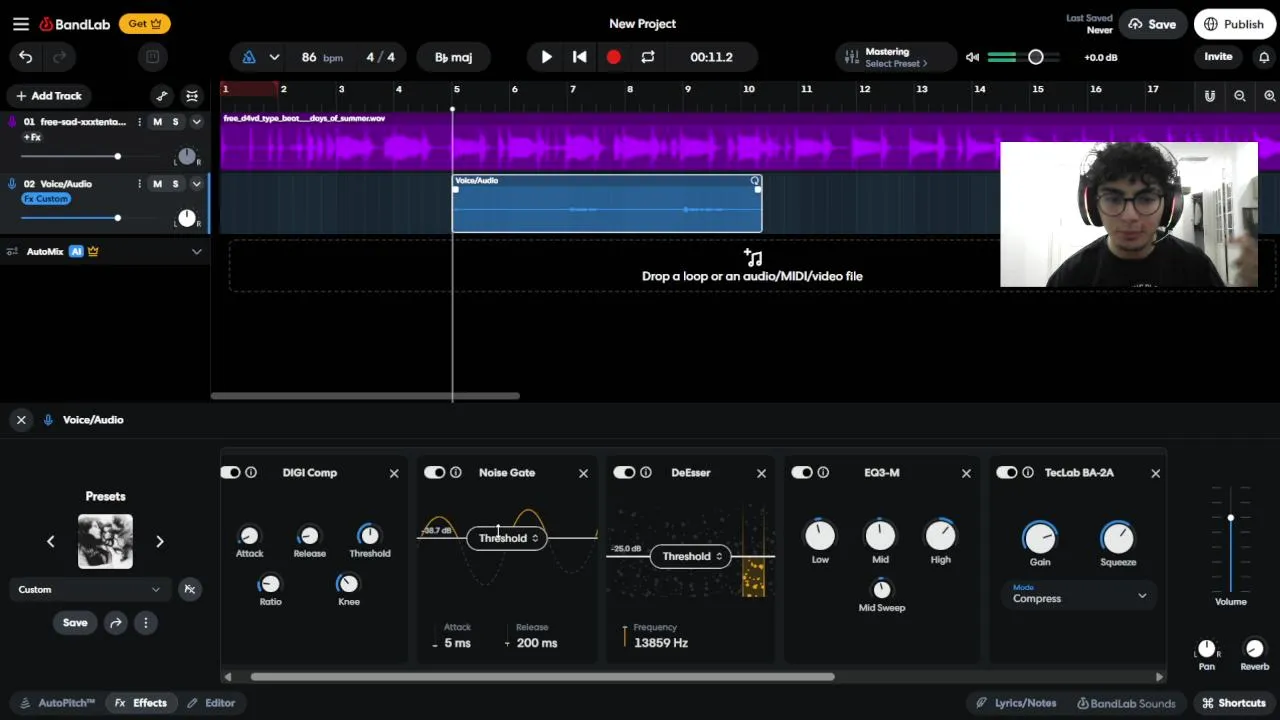The image size is (1280, 720).
Task: Remove the DIGI Comp effect
Action: click(394, 473)
